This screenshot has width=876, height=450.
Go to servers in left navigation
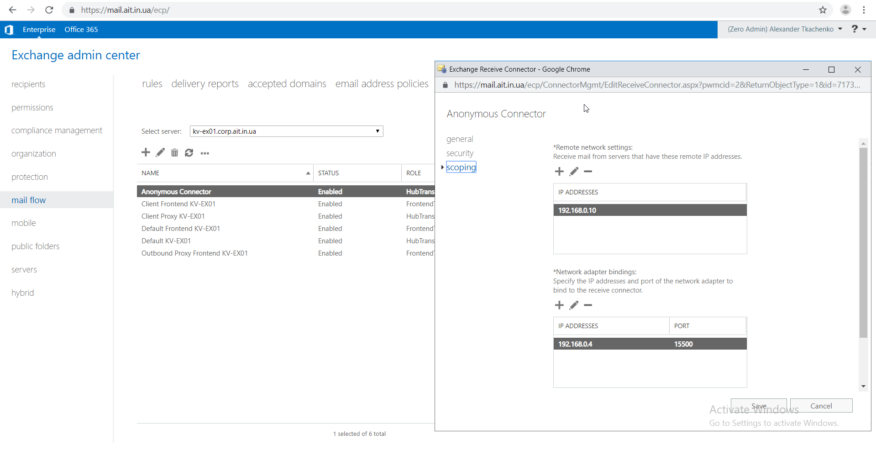tap(24, 269)
